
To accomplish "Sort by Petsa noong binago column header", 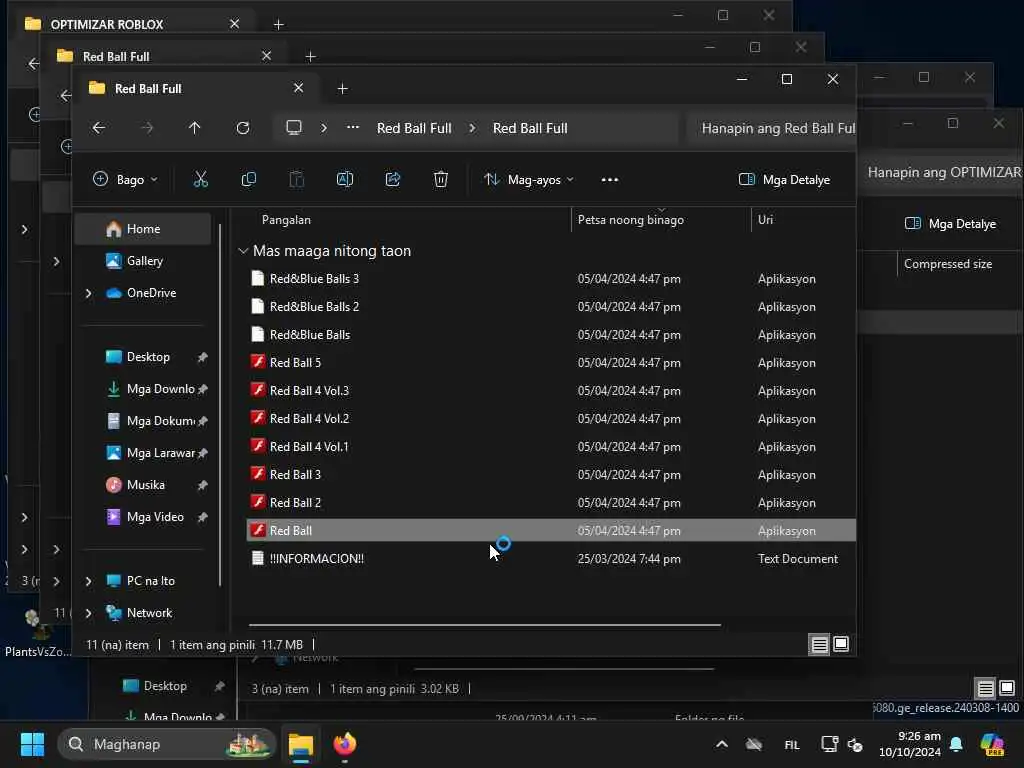I will pyautogui.click(x=631, y=220).
